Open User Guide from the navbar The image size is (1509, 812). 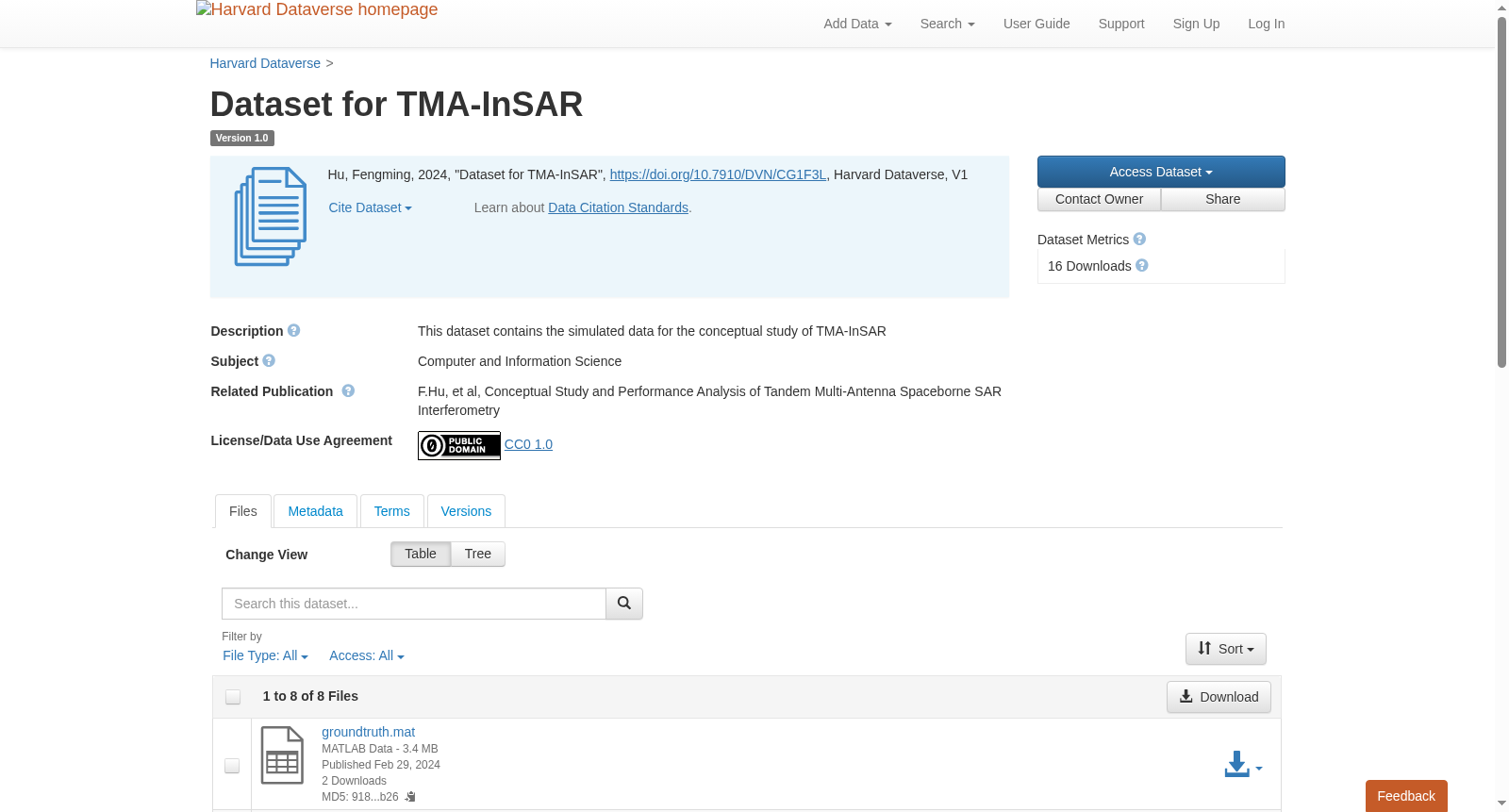(1036, 24)
